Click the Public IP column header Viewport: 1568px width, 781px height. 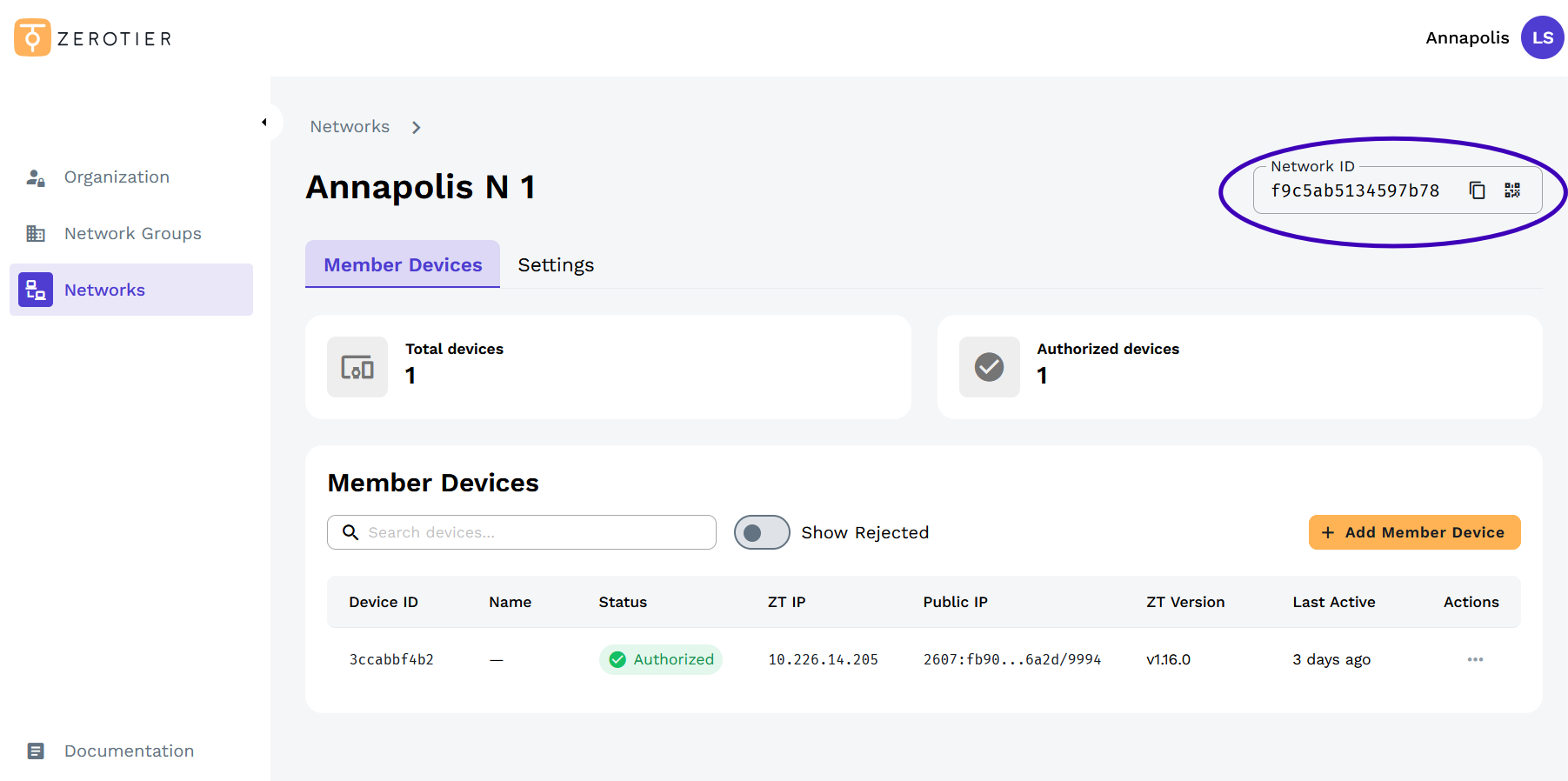tap(956, 602)
